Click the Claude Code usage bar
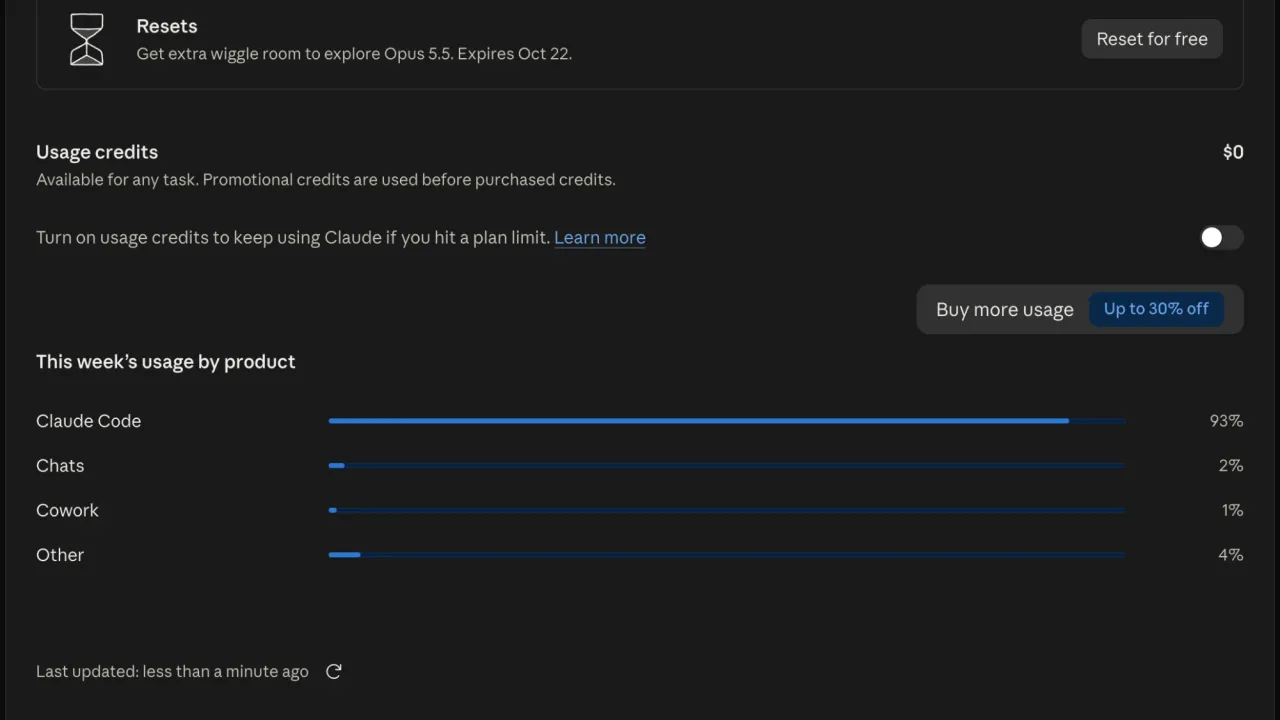This screenshot has width=1280, height=720. tap(727, 421)
